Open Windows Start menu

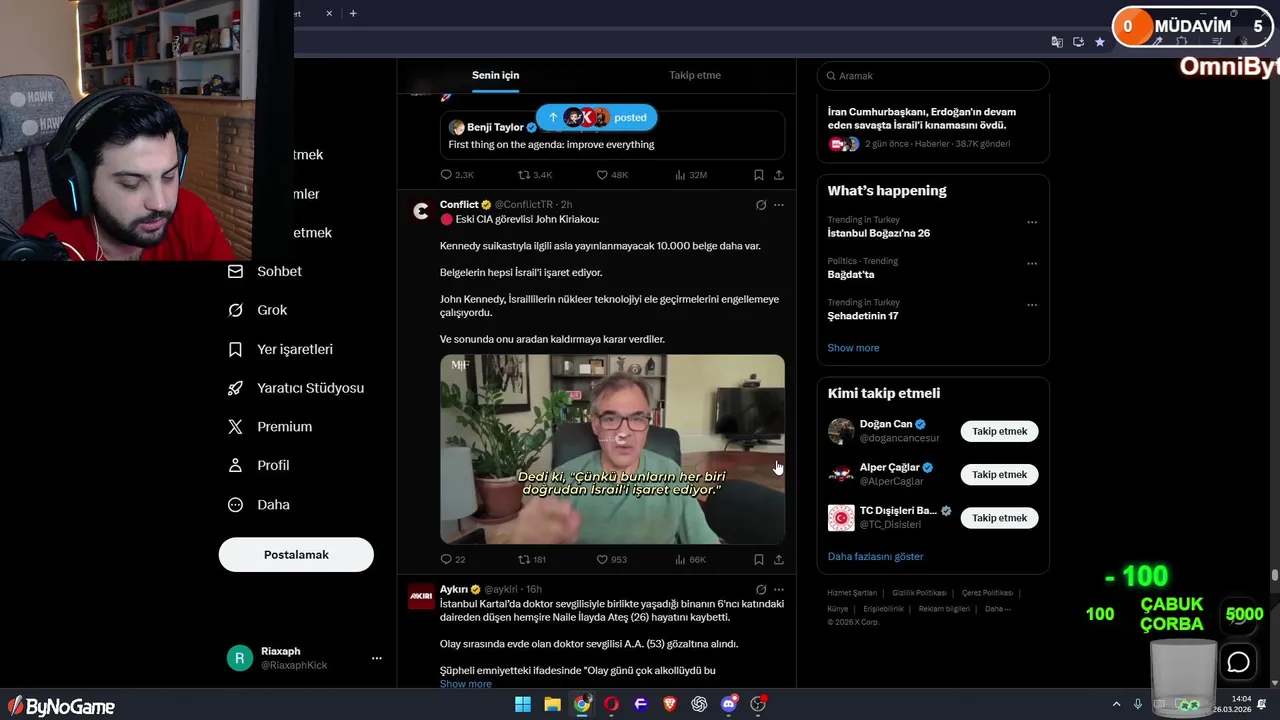pos(523,704)
